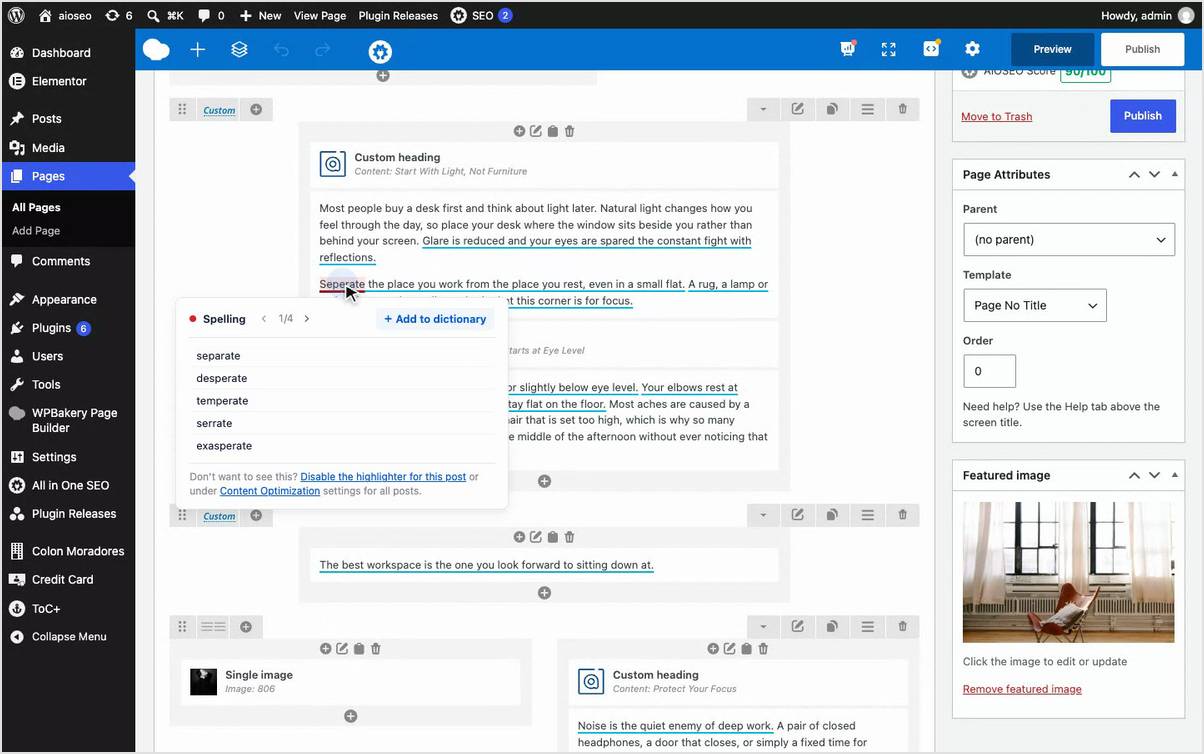1204x754 pixels.
Task: Open page settings via the gear icon beside Preview
Action: (972, 49)
